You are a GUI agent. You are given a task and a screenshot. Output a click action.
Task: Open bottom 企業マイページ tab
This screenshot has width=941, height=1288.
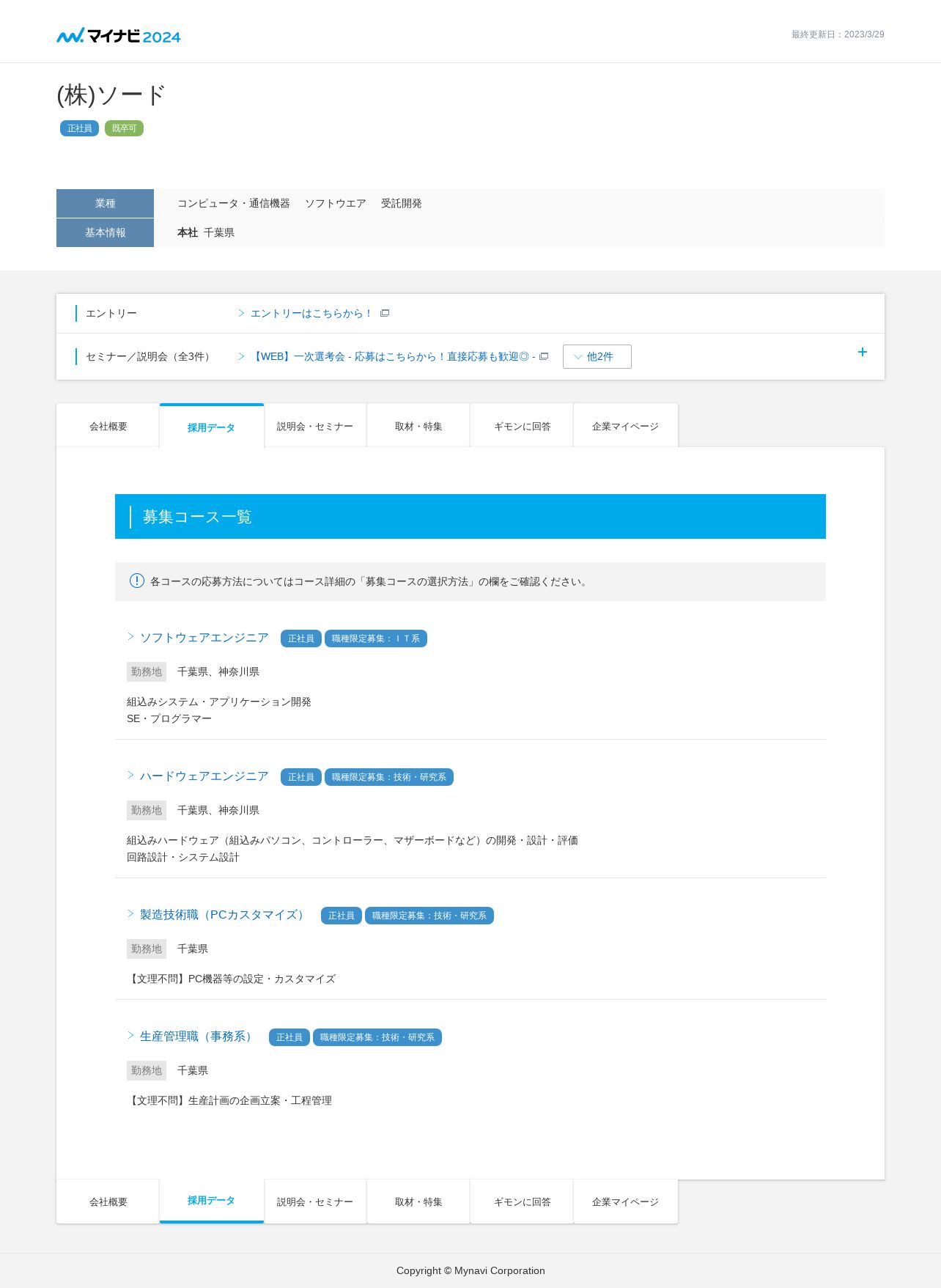[x=625, y=1201]
